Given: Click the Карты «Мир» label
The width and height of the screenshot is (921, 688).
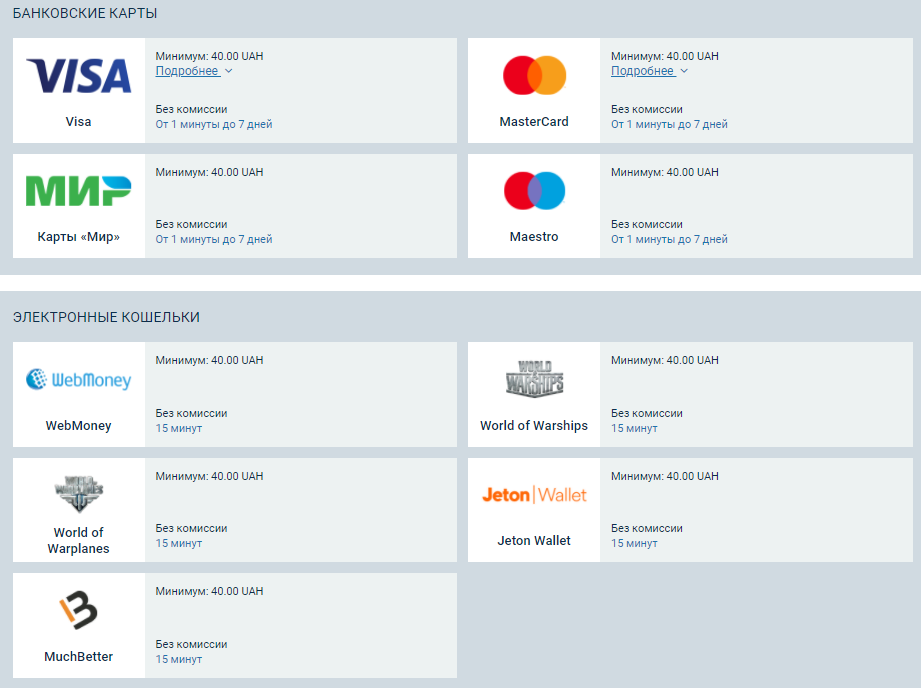Looking at the screenshot, I should coord(79,237).
